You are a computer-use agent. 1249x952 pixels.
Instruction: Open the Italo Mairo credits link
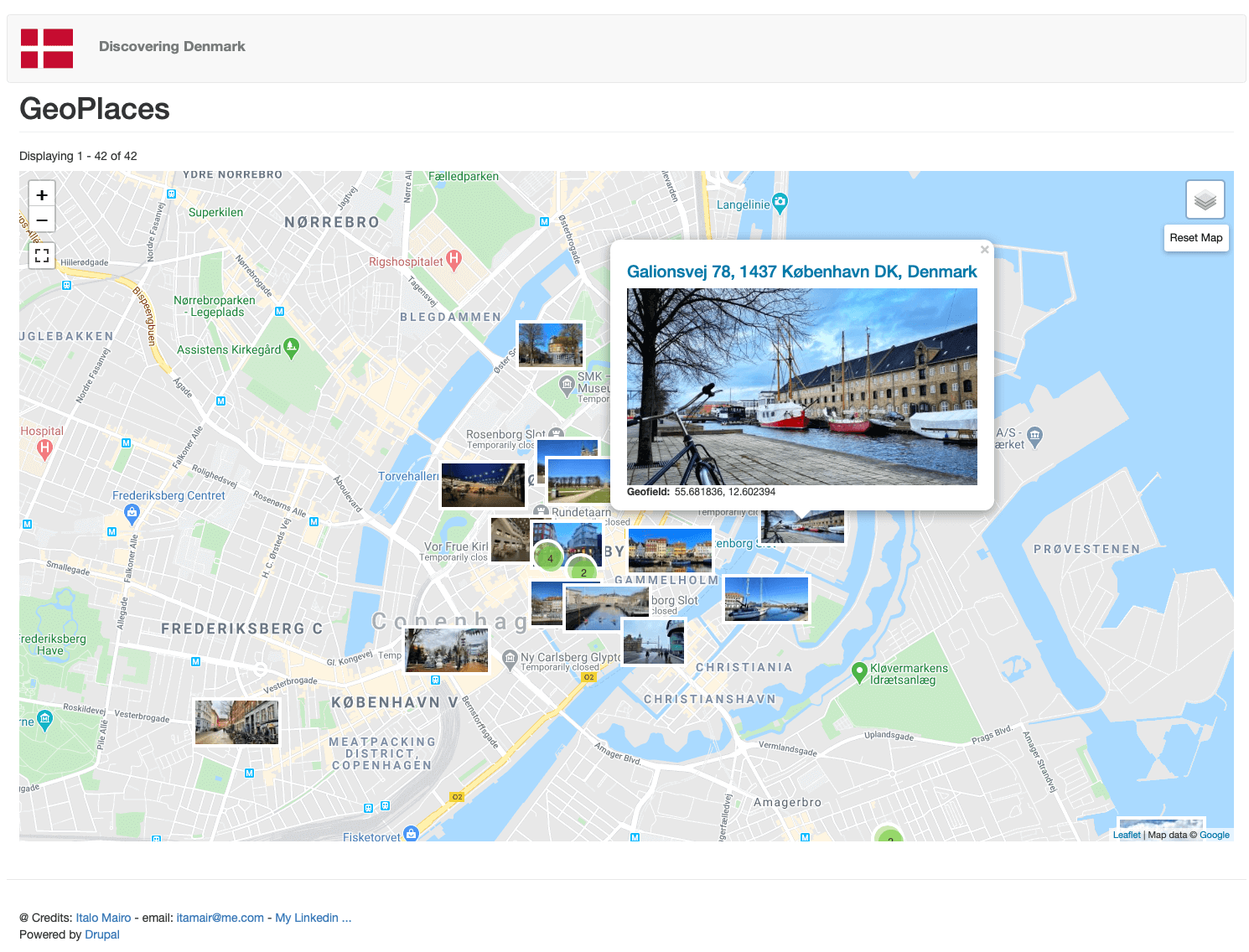[x=103, y=918]
